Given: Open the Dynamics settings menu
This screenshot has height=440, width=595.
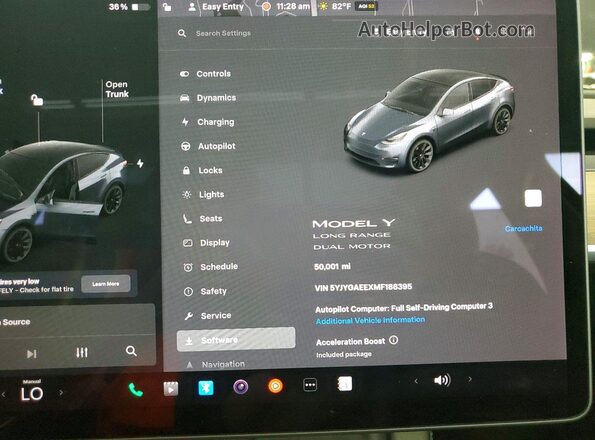Looking at the screenshot, I should [208, 98].
